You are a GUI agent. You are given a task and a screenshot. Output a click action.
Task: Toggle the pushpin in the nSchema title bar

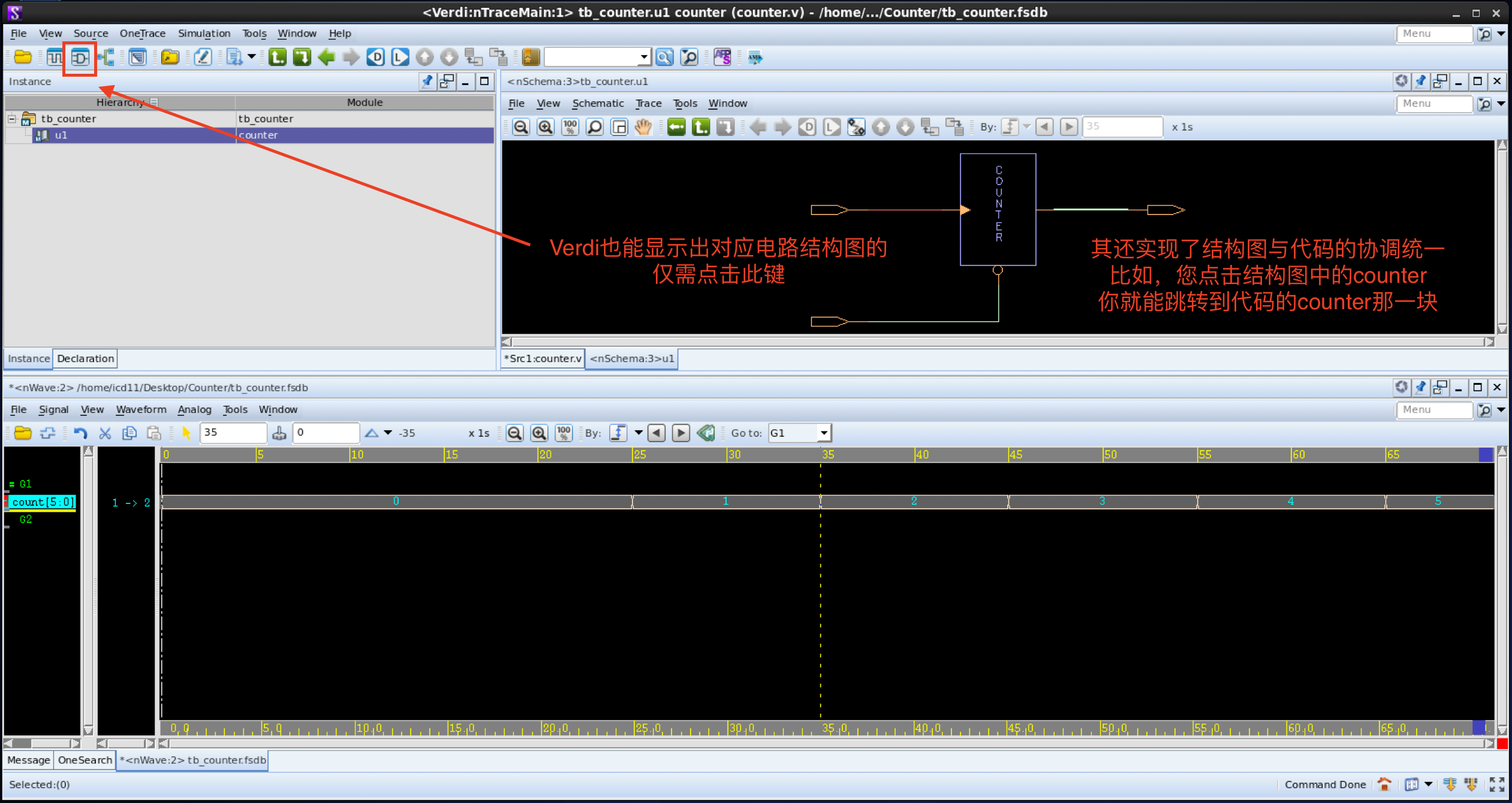point(1421,81)
